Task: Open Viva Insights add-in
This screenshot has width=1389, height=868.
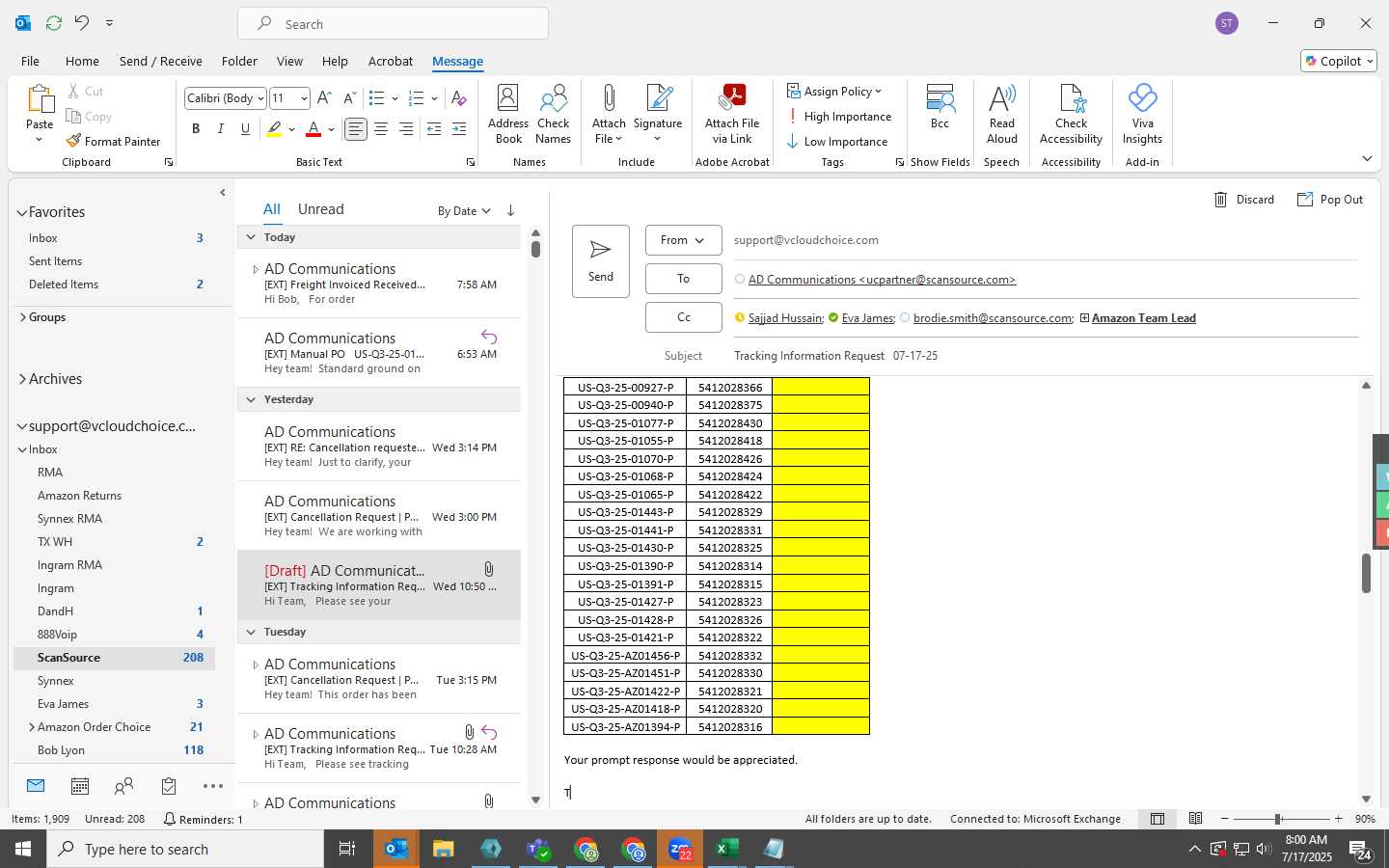Action: (x=1142, y=114)
